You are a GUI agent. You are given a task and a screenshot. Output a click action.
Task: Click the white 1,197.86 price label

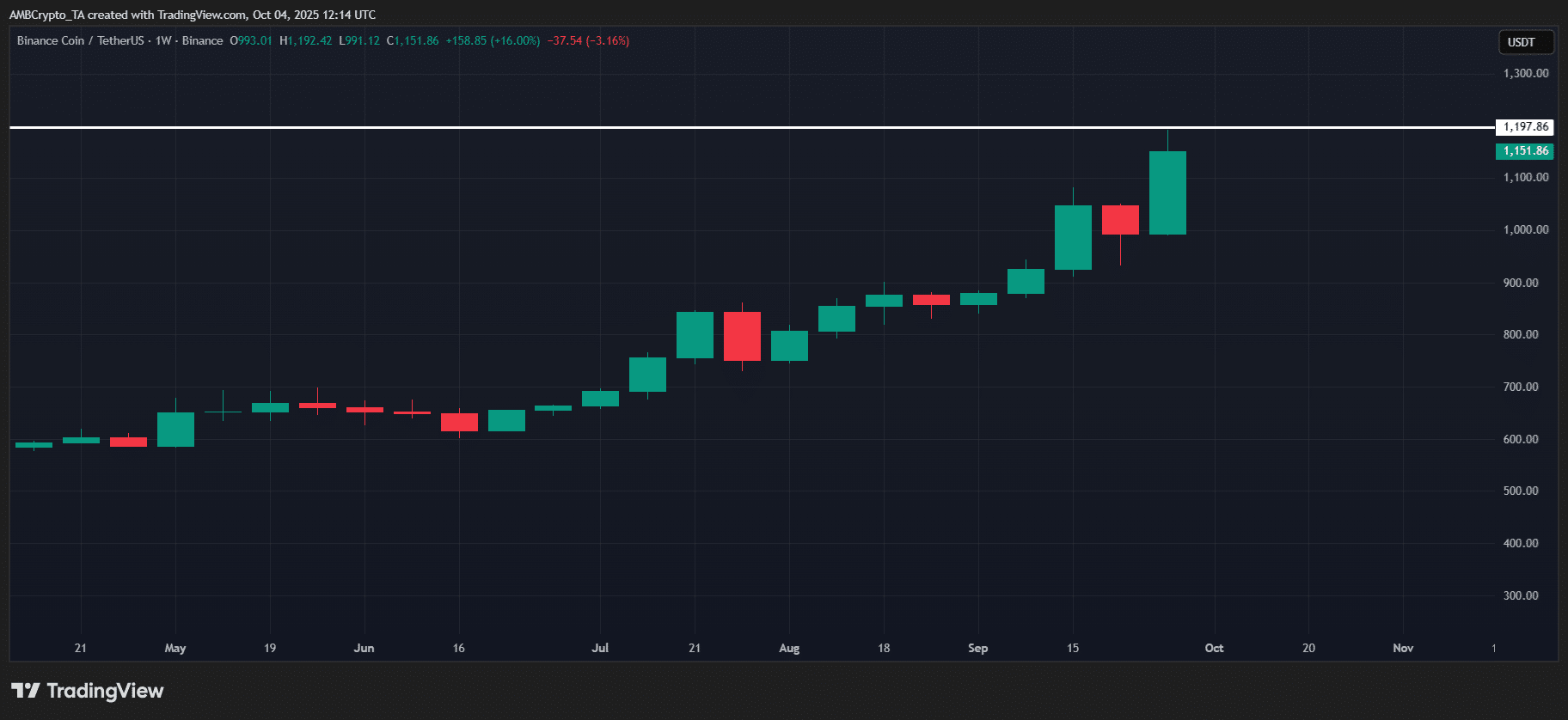1525,127
